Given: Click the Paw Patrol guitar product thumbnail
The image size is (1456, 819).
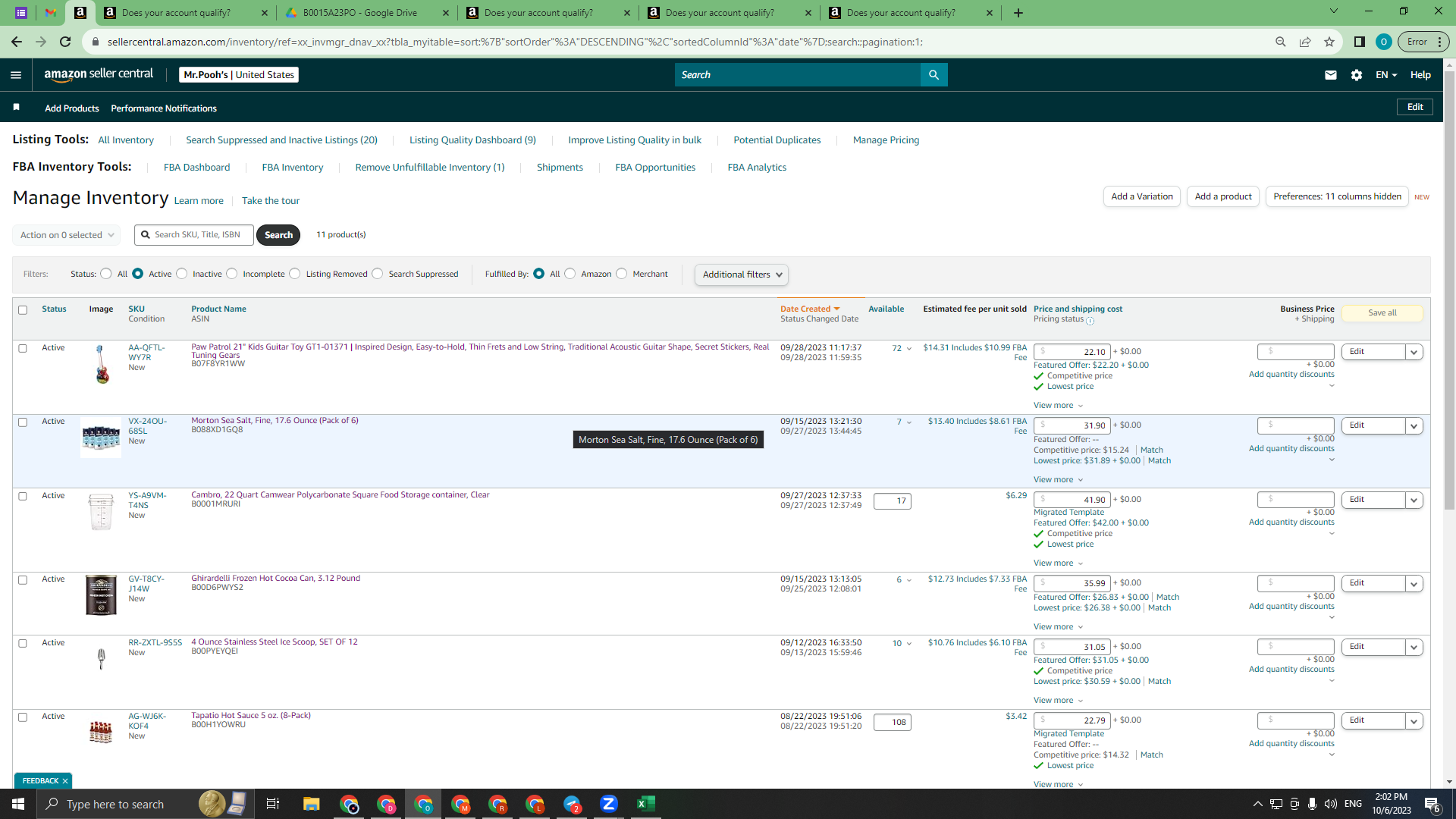Looking at the screenshot, I should tap(101, 364).
